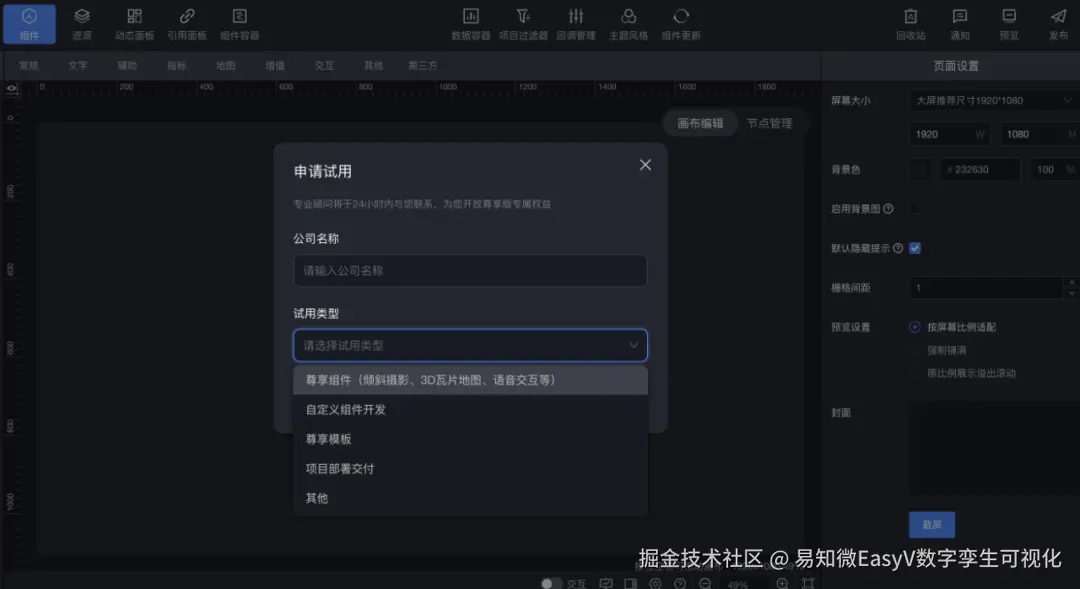
Task: Click the bottom bar monitor chart icon
Action: [605, 583]
